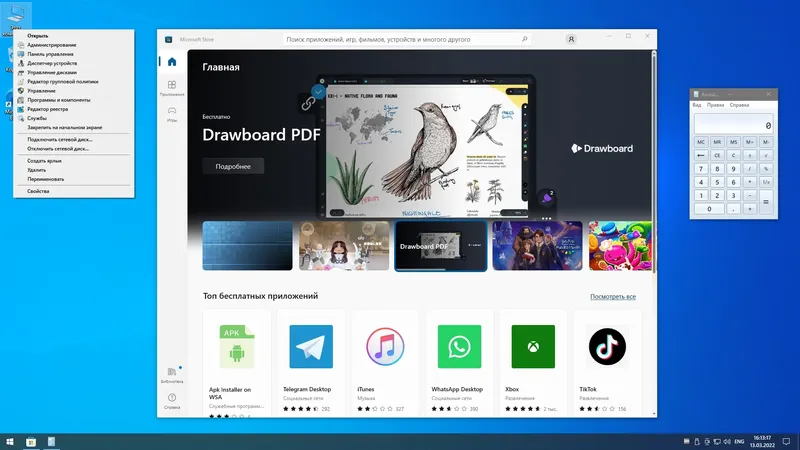Screen dimensions: 800x450
Task: Click the MR key in Calculator
Action: coord(717,142)
